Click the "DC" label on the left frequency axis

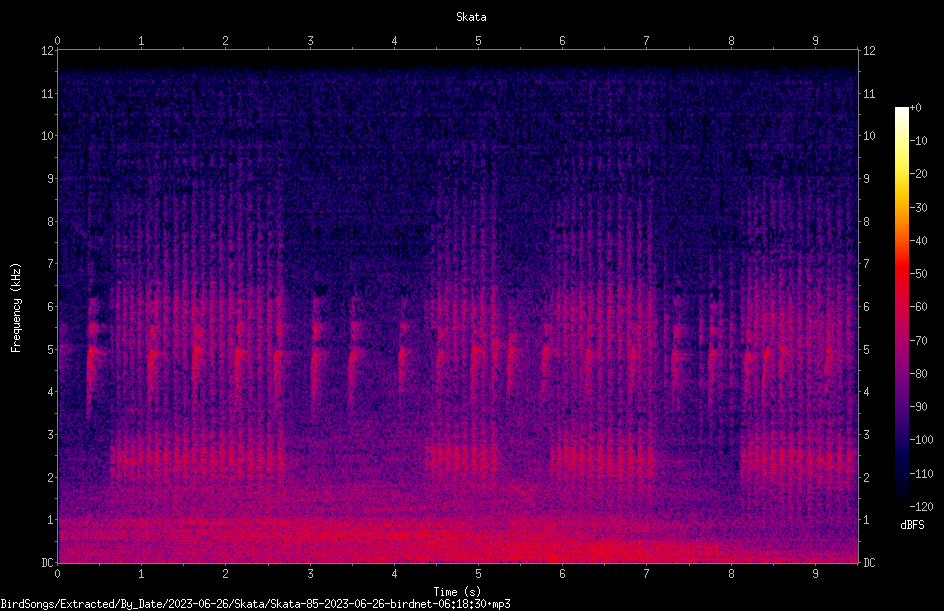click(47, 563)
